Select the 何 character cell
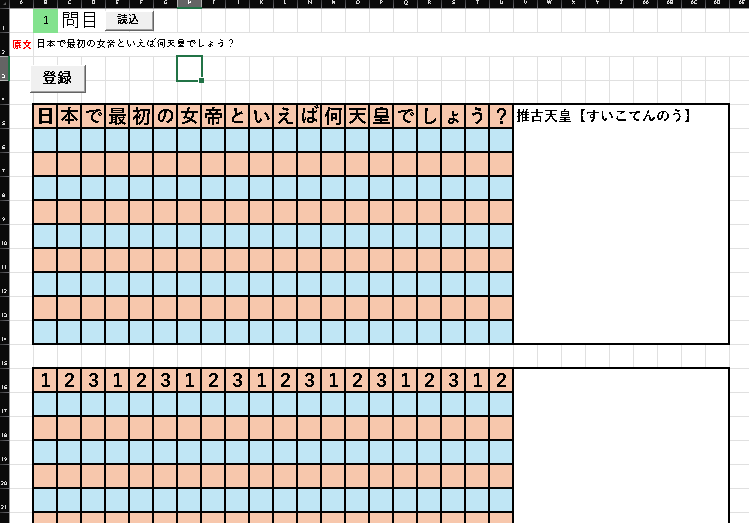 (x=333, y=116)
